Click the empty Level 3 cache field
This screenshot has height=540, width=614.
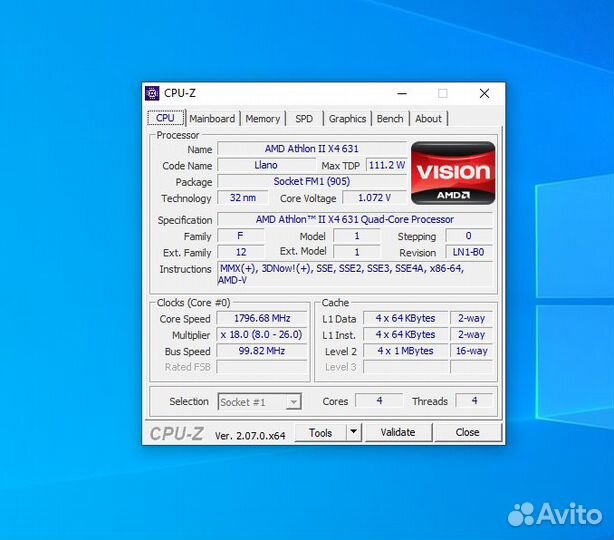[x=406, y=367]
